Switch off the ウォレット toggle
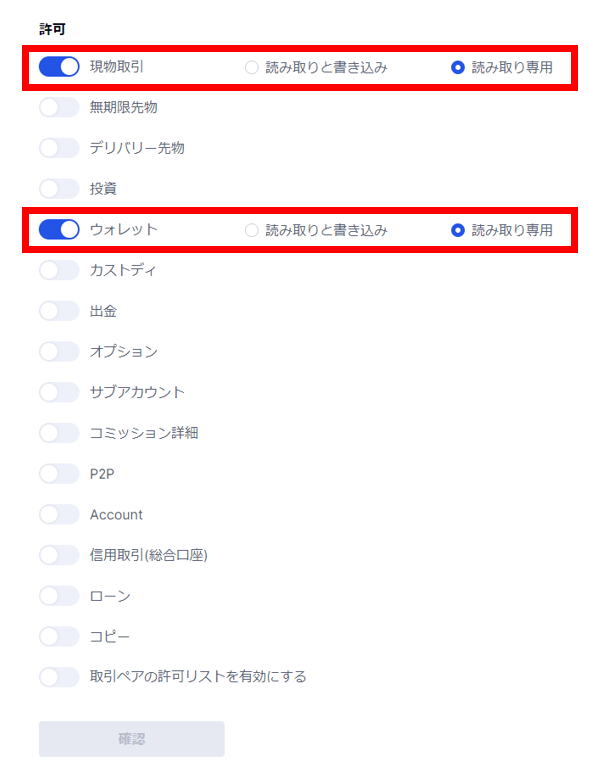The height and width of the screenshot is (768, 589). (59, 229)
